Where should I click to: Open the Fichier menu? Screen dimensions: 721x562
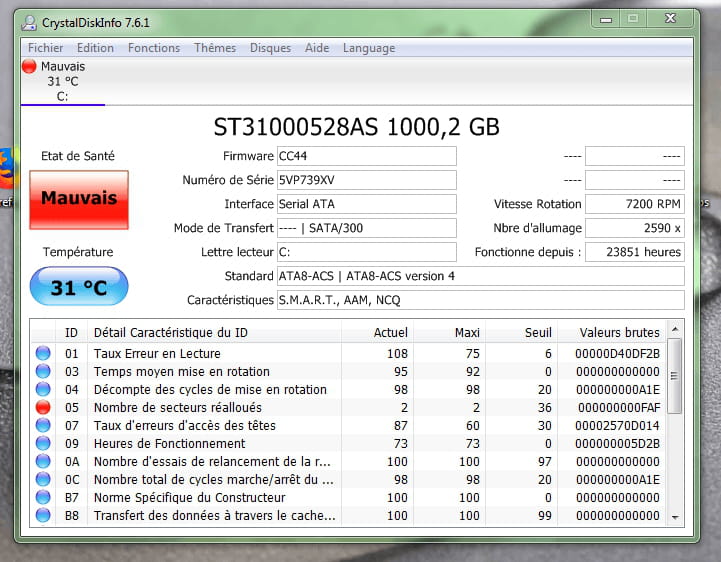45,48
